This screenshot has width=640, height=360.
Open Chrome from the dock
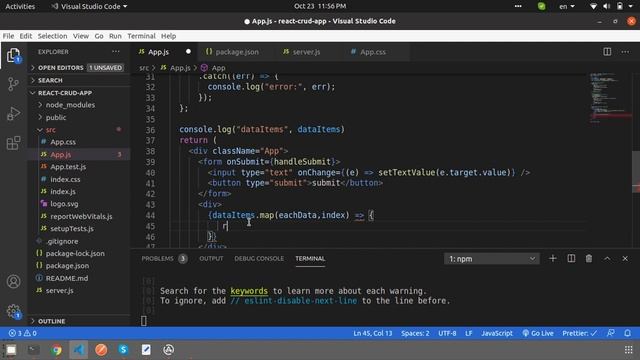tap(56, 350)
